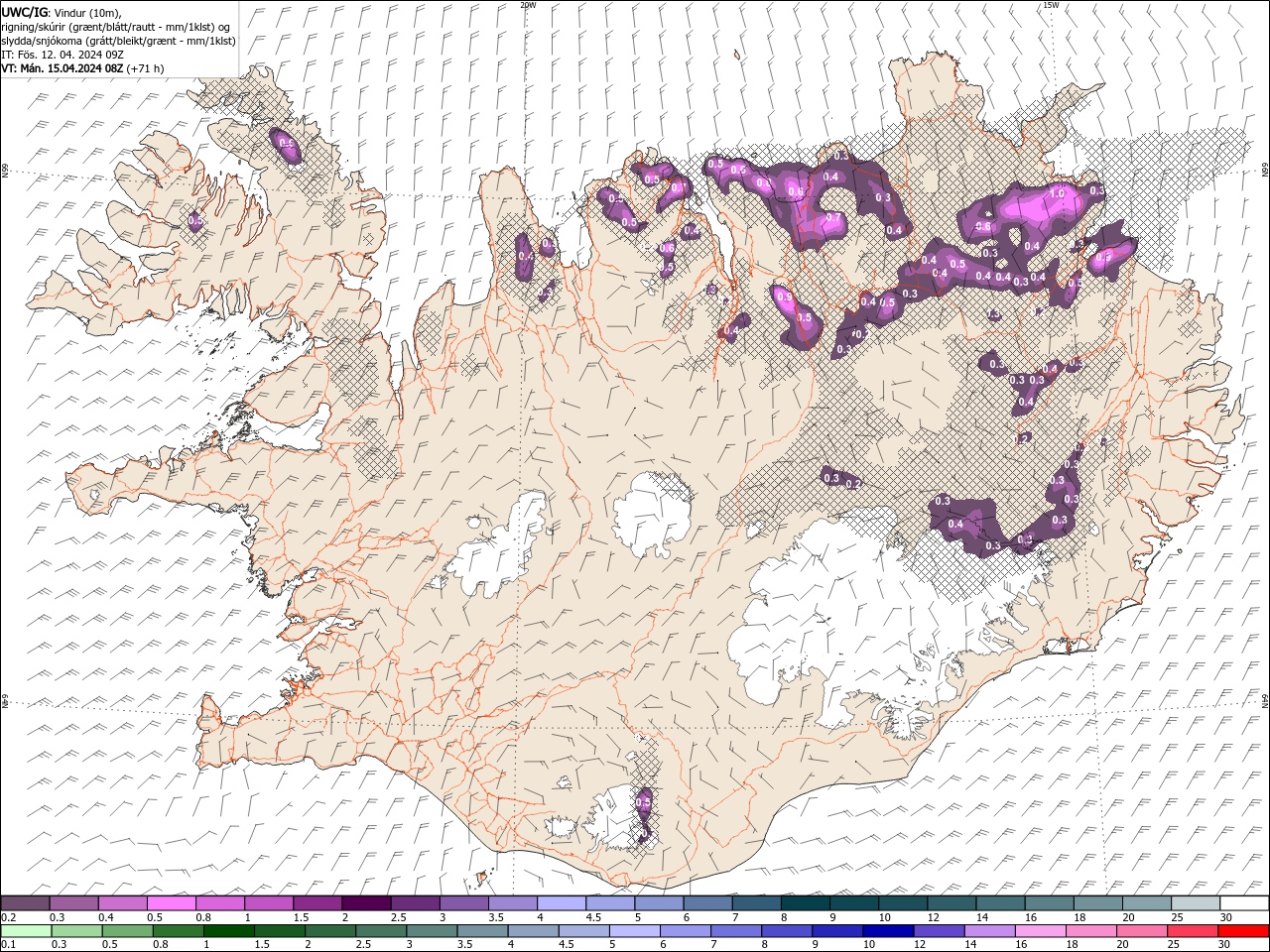Click the dusky mauve snow swatch starting at 0.2
Viewport: 1270px width, 952px height.
(x=25, y=903)
